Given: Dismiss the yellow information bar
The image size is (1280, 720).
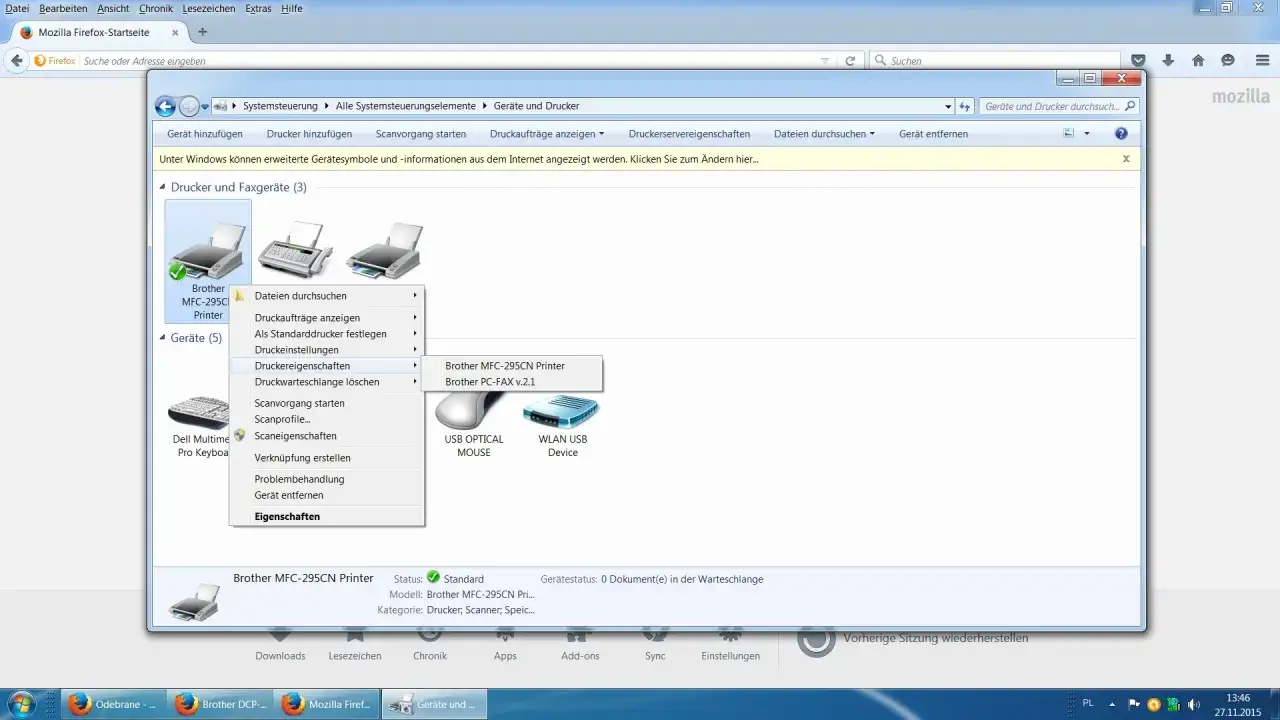Looking at the screenshot, I should (x=1126, y=158).
